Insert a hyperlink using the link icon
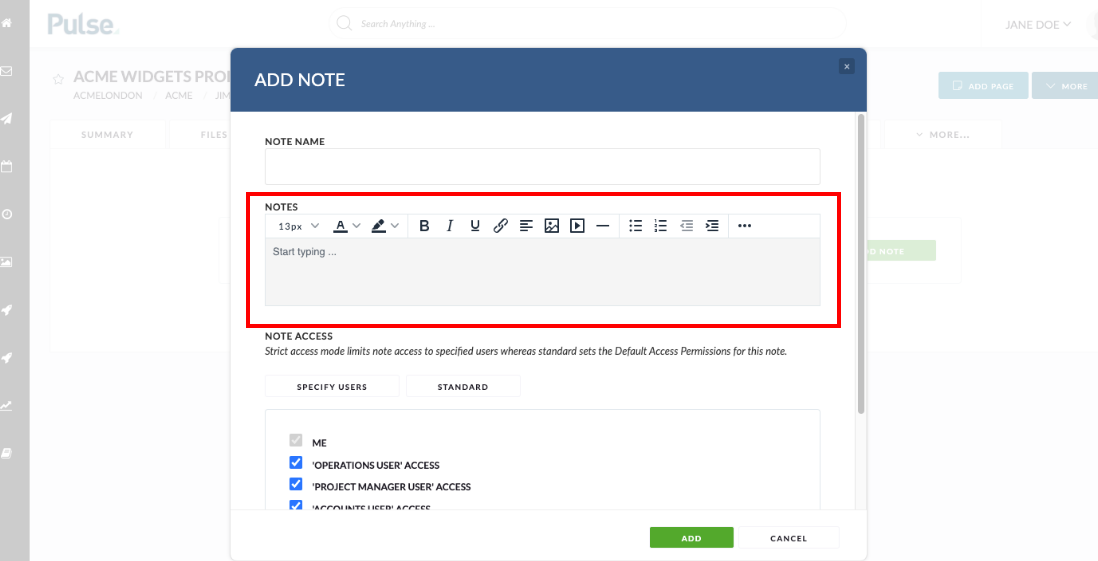Viewport: 1098px width, 561px height. coord(500,226)
